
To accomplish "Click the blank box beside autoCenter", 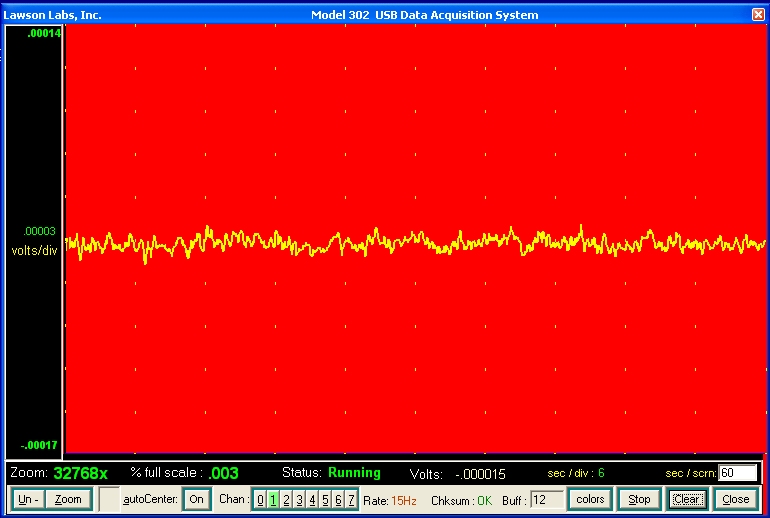I will click(109, 499).
